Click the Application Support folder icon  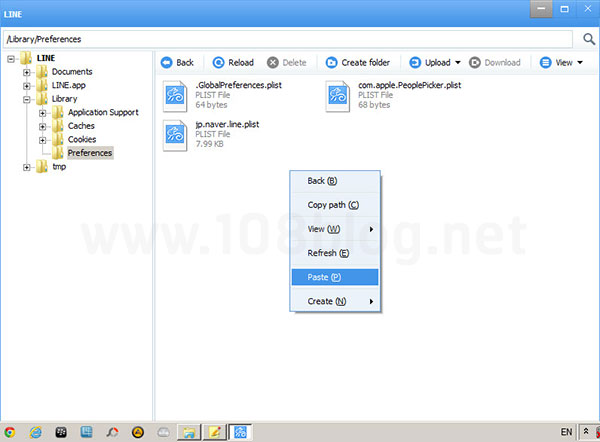[x=58, y=112]
